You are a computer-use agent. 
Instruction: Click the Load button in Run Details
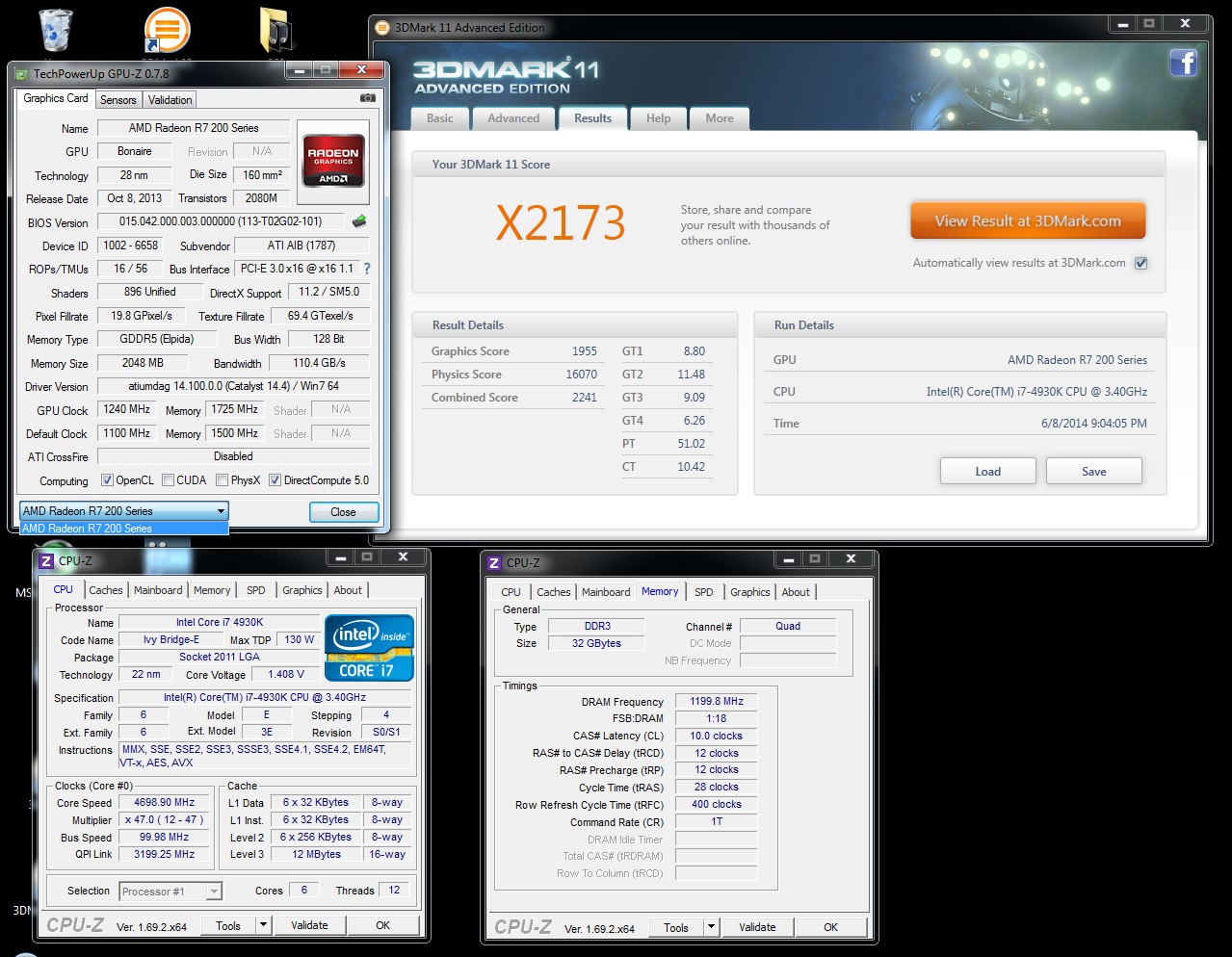click(988, 471)
